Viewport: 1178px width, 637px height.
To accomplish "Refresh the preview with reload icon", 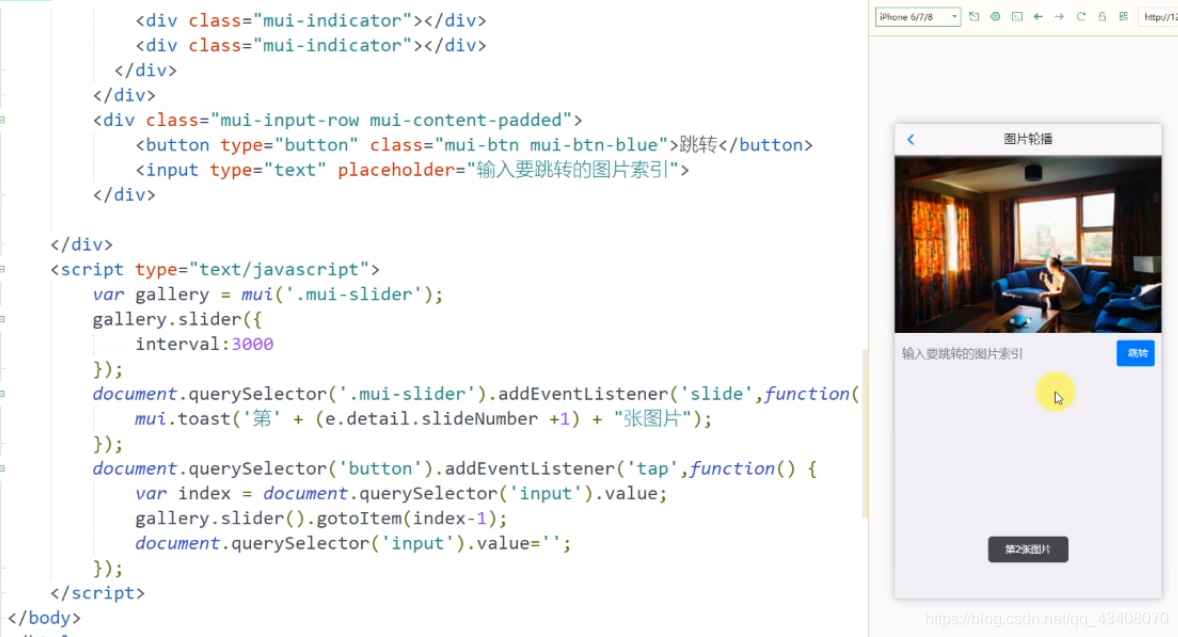I will [1081, 17].
